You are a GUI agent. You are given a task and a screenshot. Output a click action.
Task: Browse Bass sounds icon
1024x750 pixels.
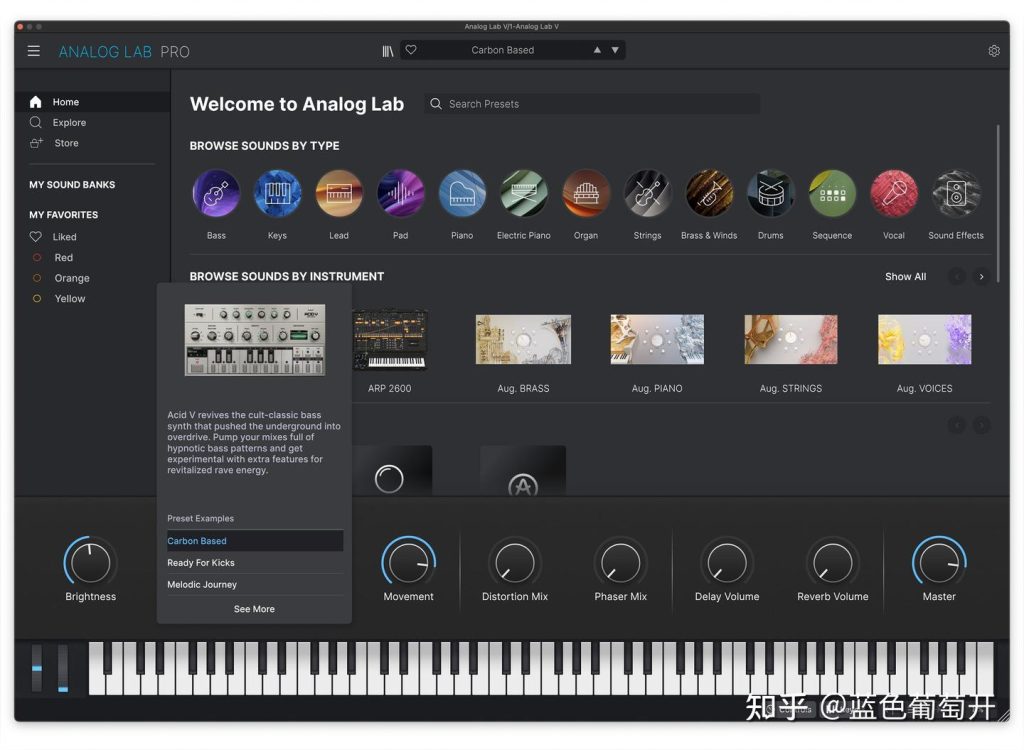point(216,193)
